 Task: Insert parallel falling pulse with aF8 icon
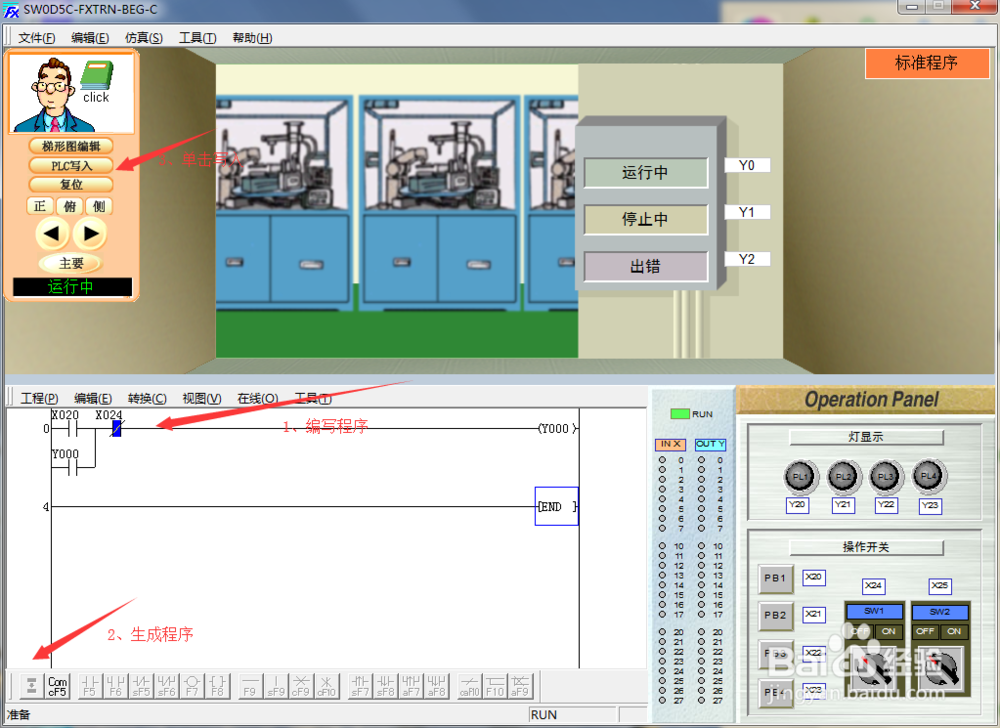pyautogui.click(x=436, y=686)
